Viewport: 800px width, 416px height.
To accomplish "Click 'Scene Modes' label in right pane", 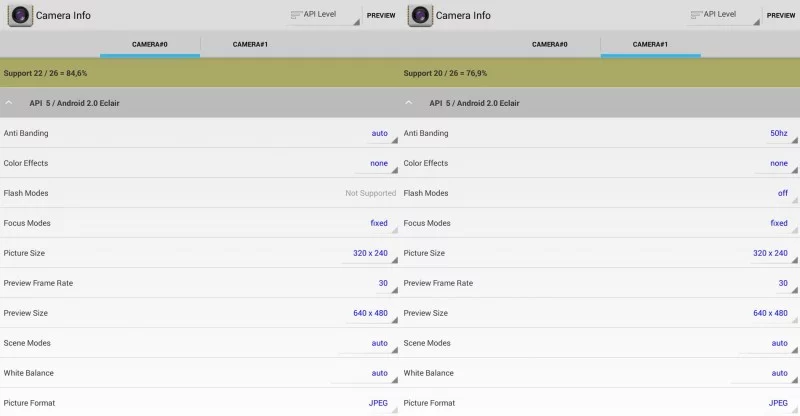I will tap(427, 343).
